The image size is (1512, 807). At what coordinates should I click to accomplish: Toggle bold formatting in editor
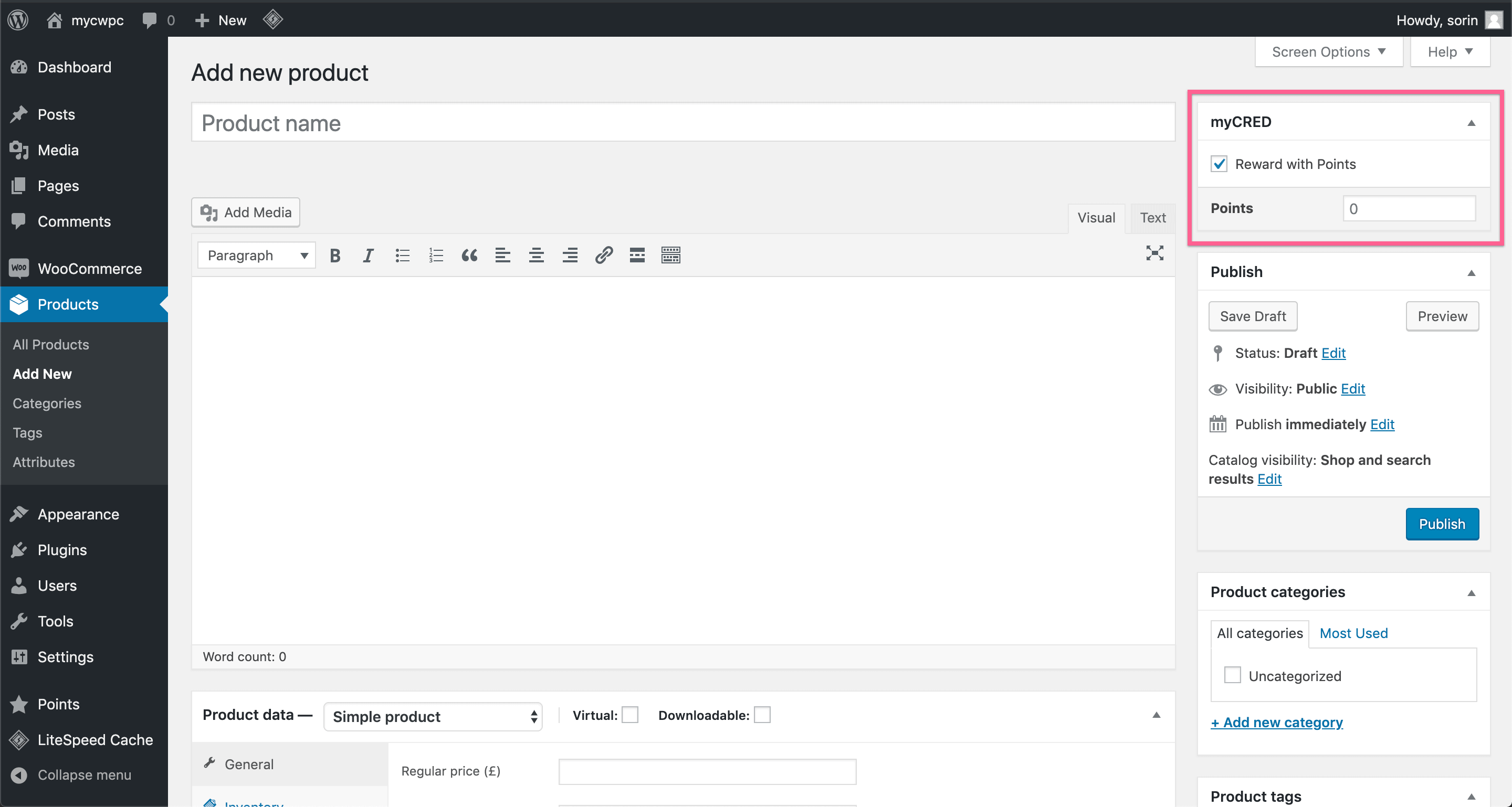335,255
